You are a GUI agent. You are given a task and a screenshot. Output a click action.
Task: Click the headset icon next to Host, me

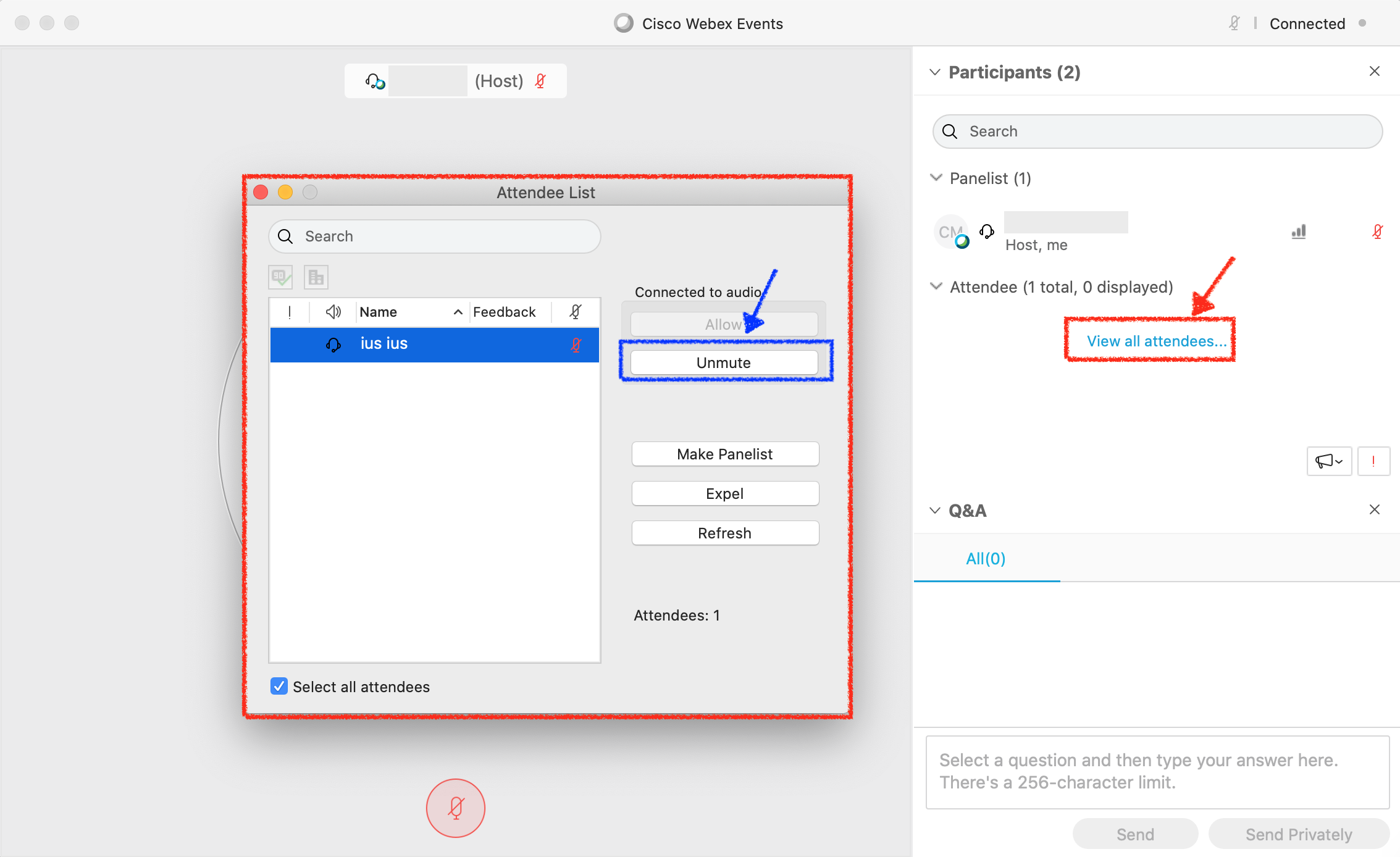(987, 232)
